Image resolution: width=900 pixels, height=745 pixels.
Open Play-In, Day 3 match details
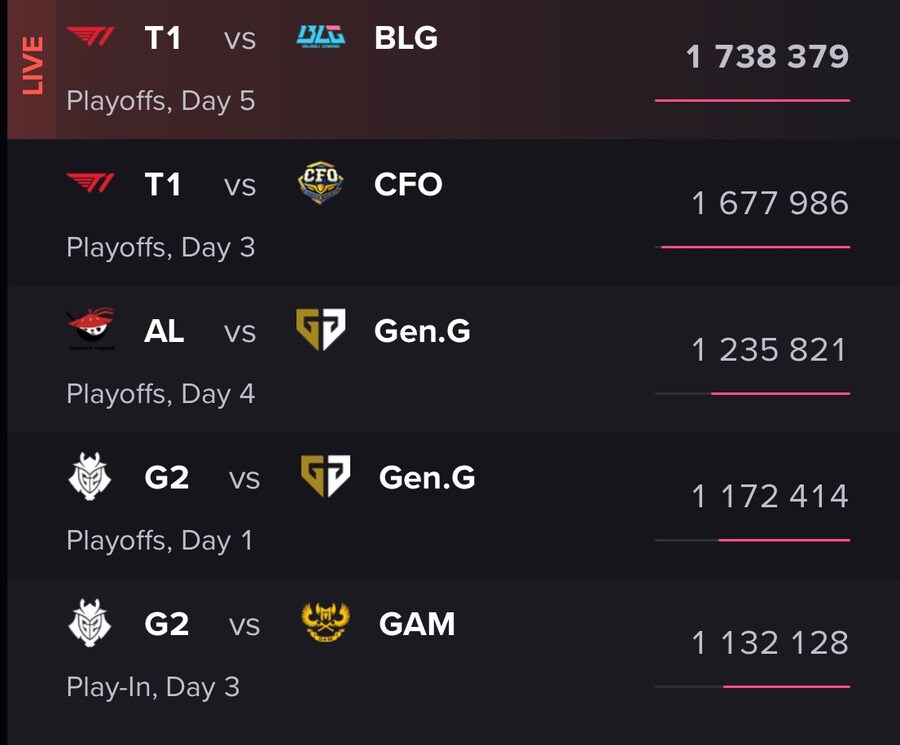153,686
